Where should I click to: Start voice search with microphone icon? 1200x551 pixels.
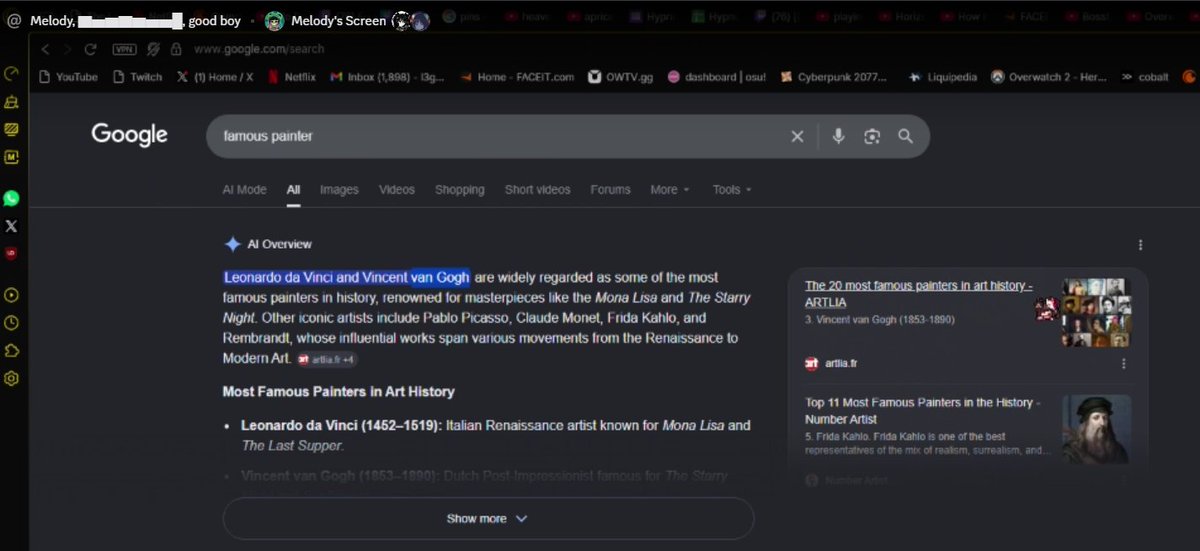pos(839,136)
